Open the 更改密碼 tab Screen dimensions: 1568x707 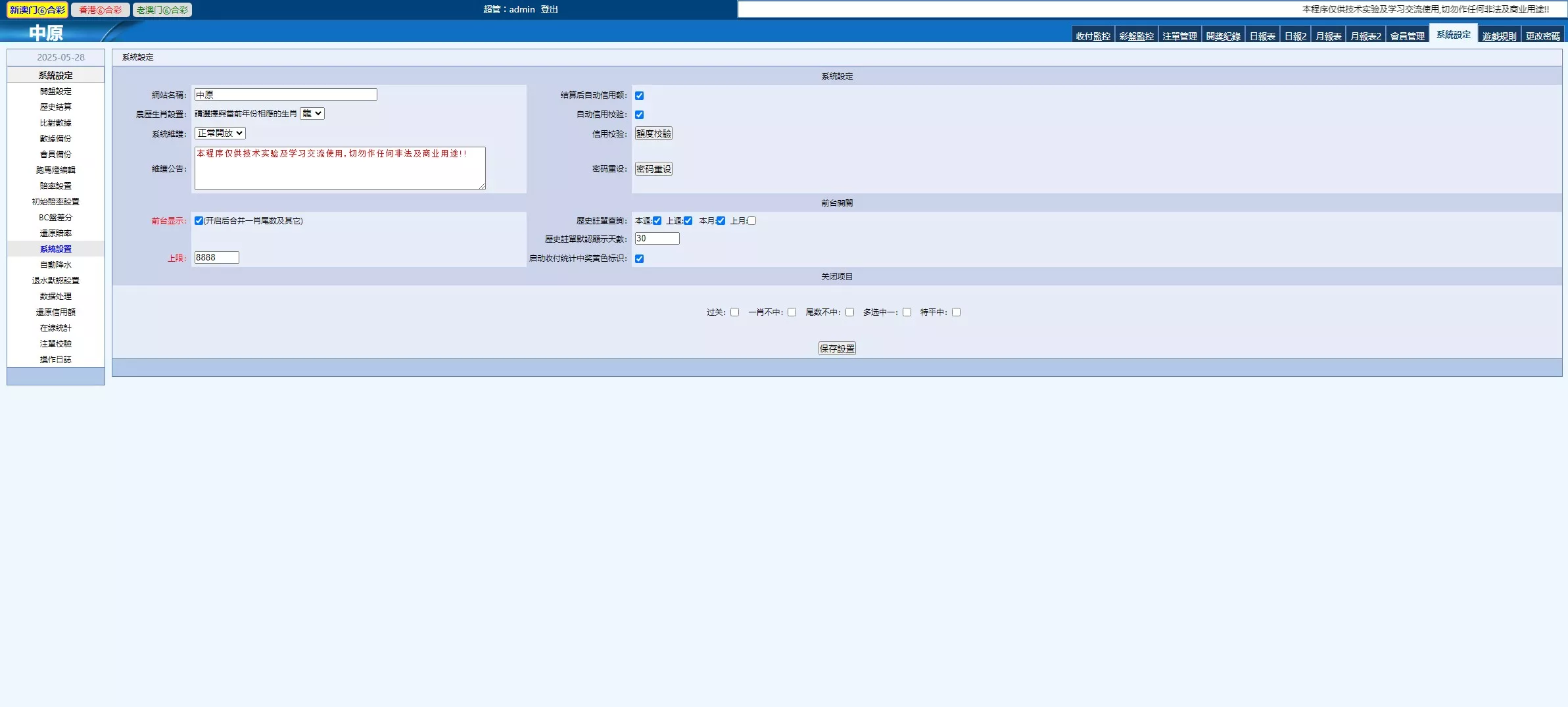point(1542,36)
